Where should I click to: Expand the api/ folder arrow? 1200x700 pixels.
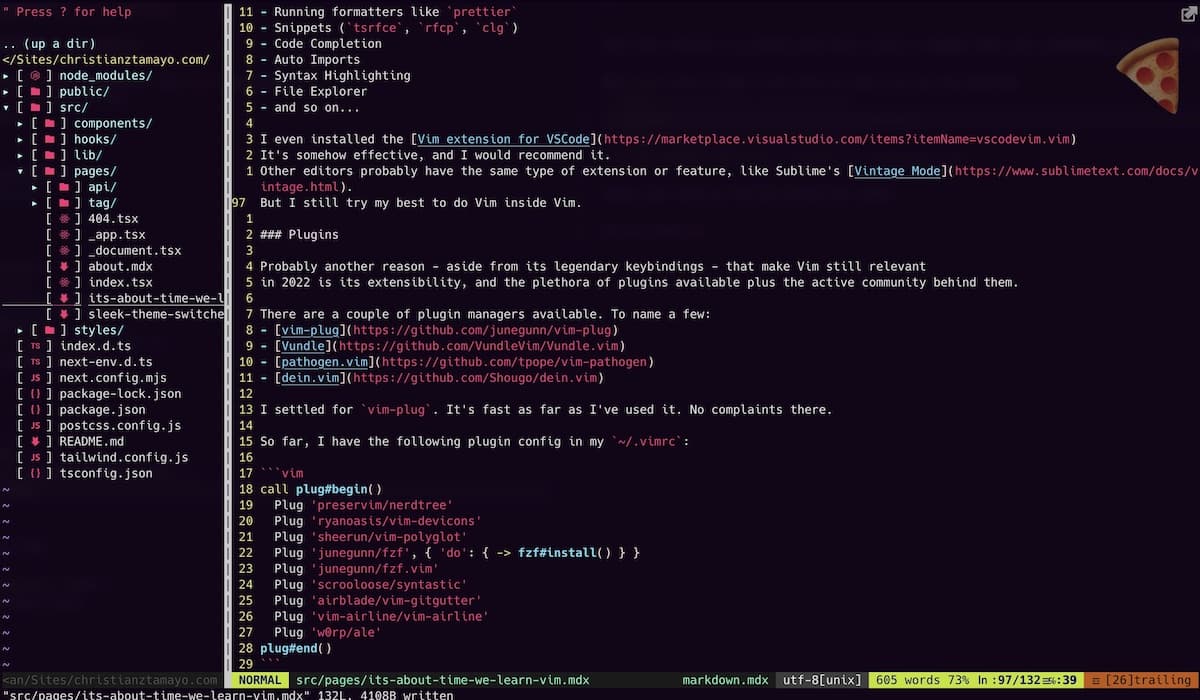(x=35, y=187)
